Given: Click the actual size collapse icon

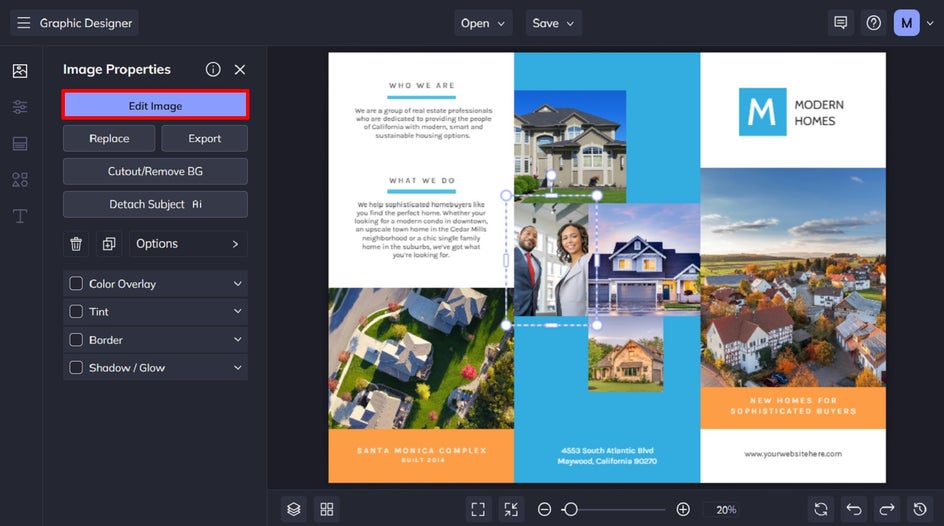Looking at the screenshot, I should pos(511,509).
